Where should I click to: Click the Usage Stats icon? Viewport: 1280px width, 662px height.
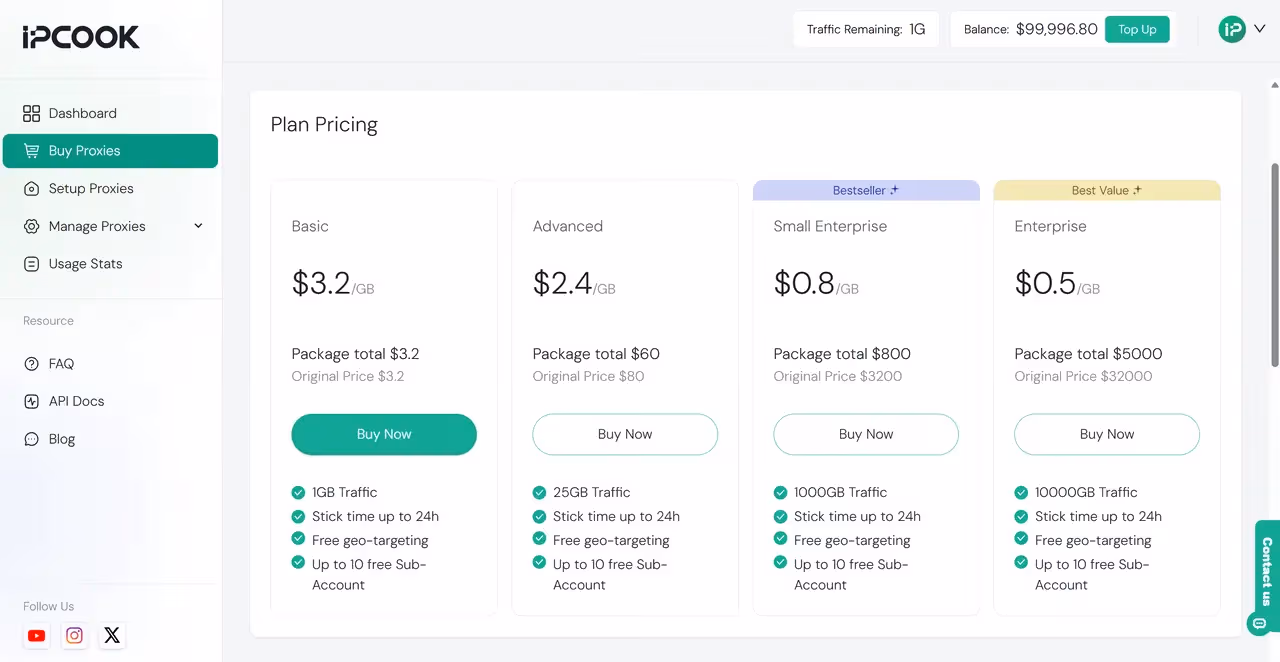click(x=31, y=263)
